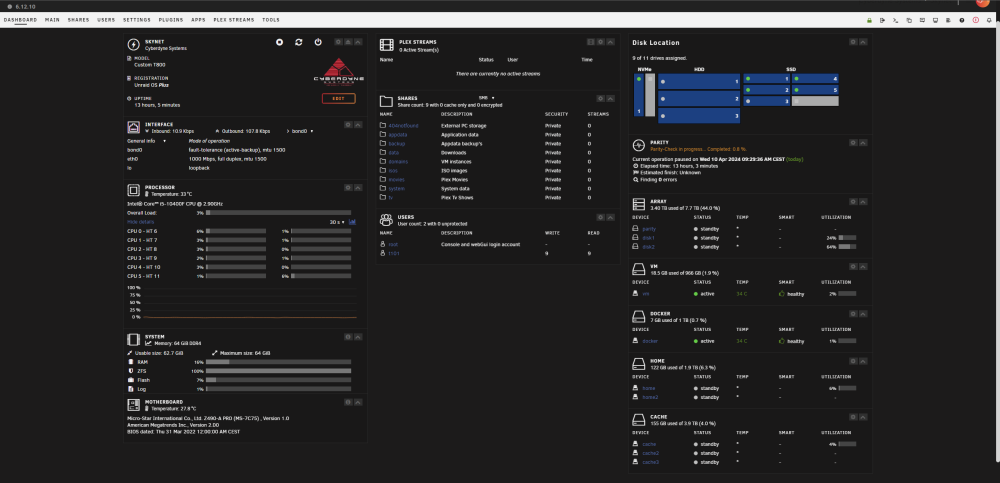Open settings gear on the Skynet tile

point(339,42)
